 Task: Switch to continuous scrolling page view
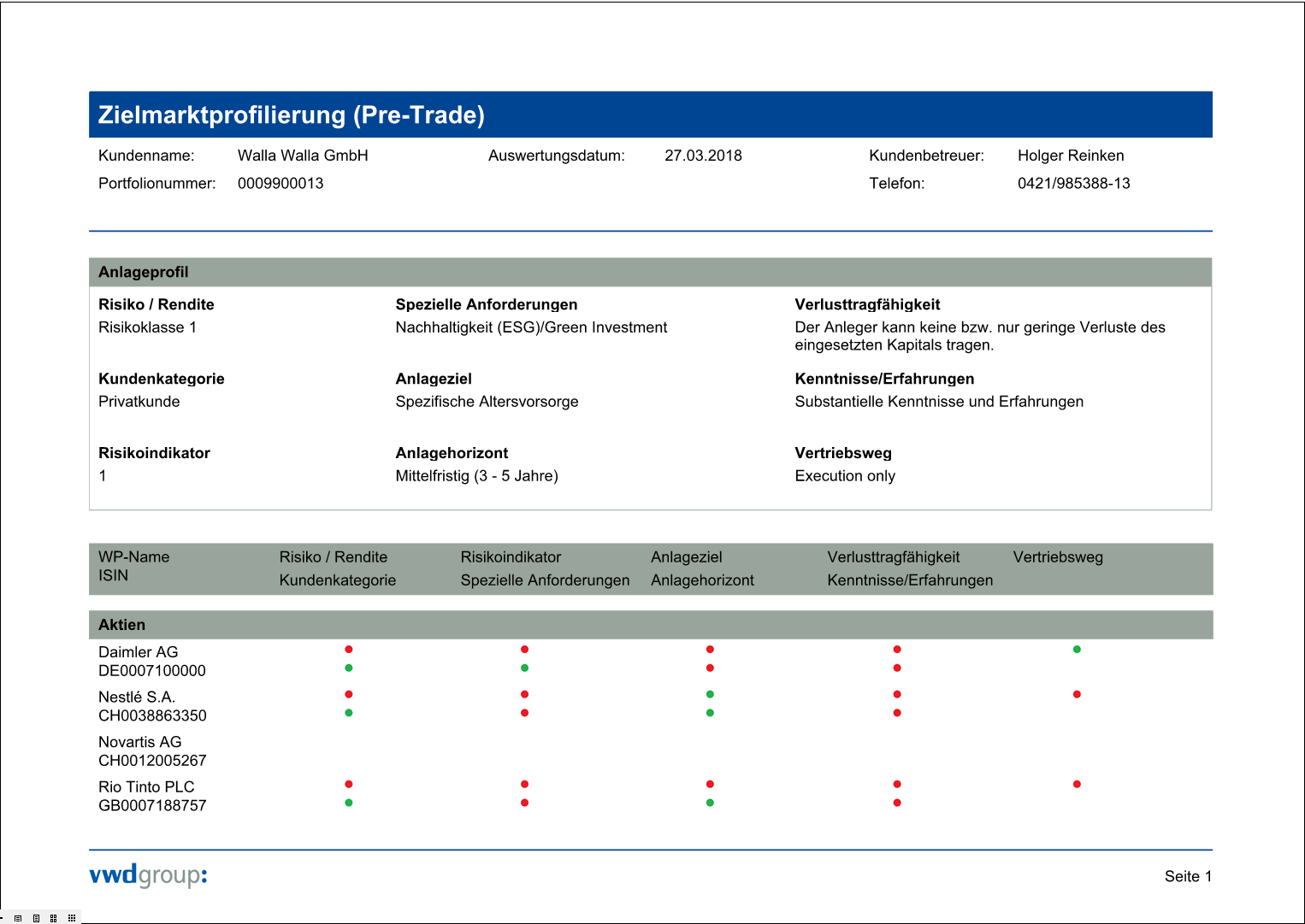pyautogui.click(x=18, y=918)
